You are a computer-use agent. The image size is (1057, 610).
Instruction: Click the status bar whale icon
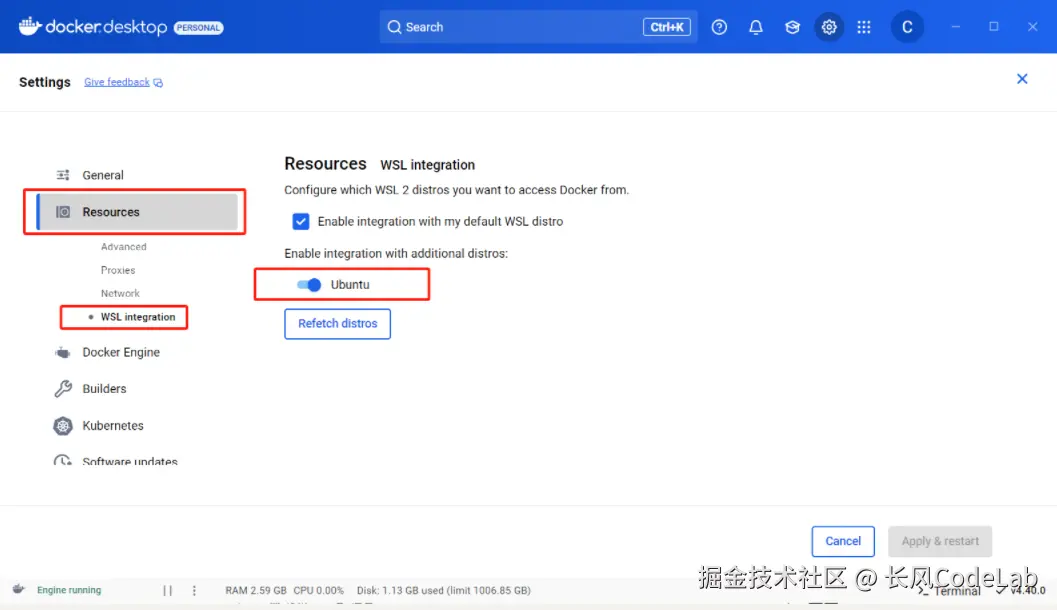pos(19,589)
